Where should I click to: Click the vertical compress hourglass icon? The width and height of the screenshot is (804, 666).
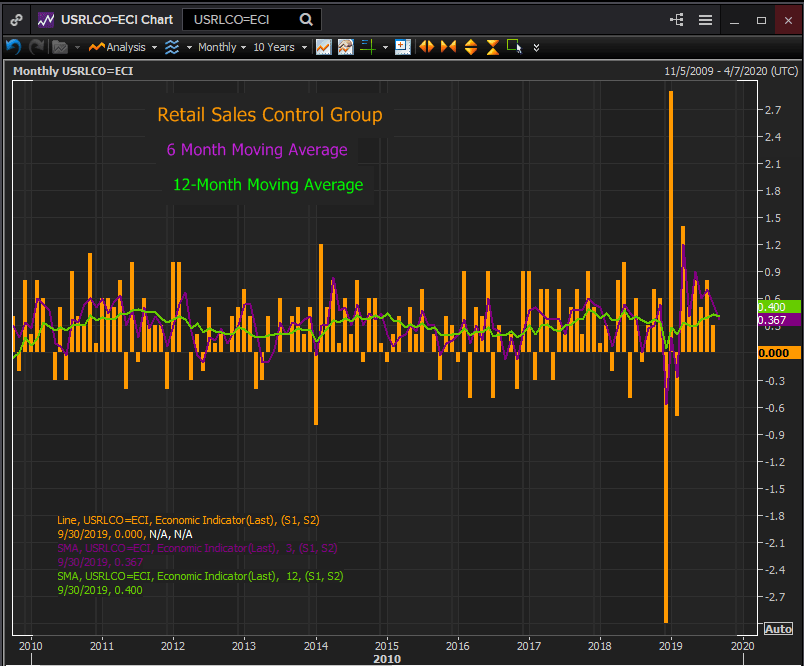[x=492, y=47]
